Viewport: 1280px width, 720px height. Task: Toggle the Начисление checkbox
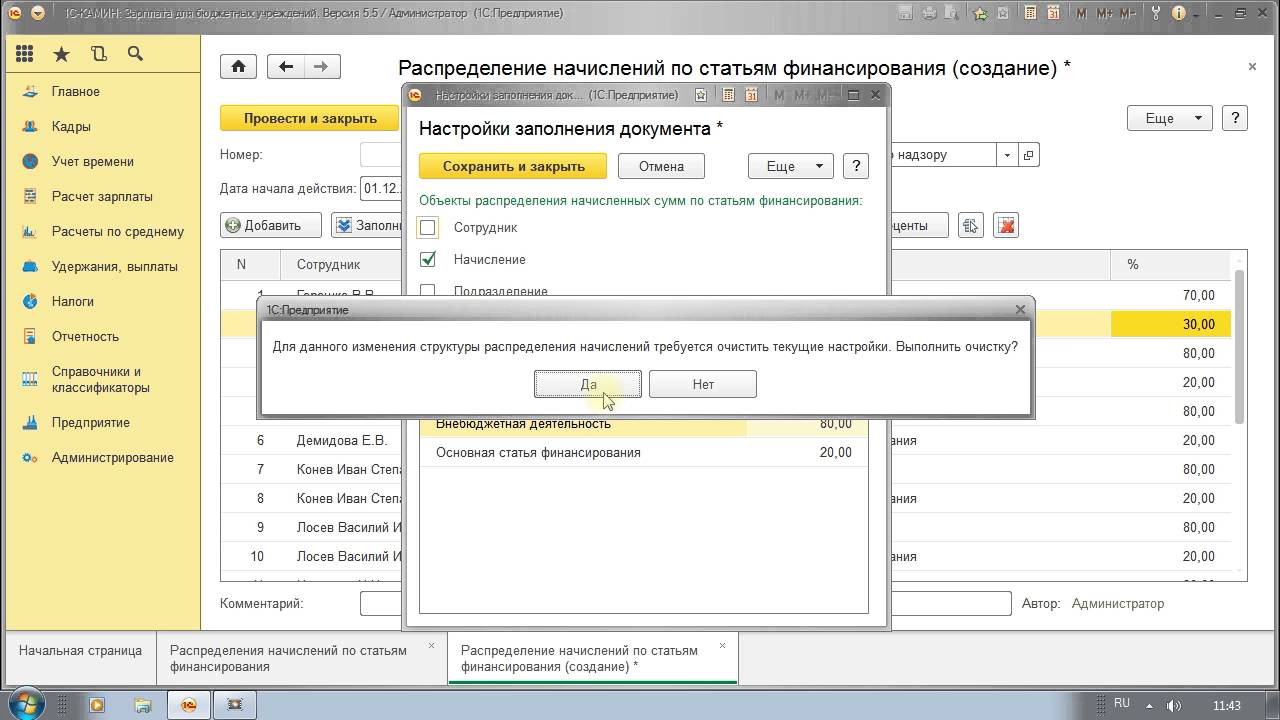[428, 259]
